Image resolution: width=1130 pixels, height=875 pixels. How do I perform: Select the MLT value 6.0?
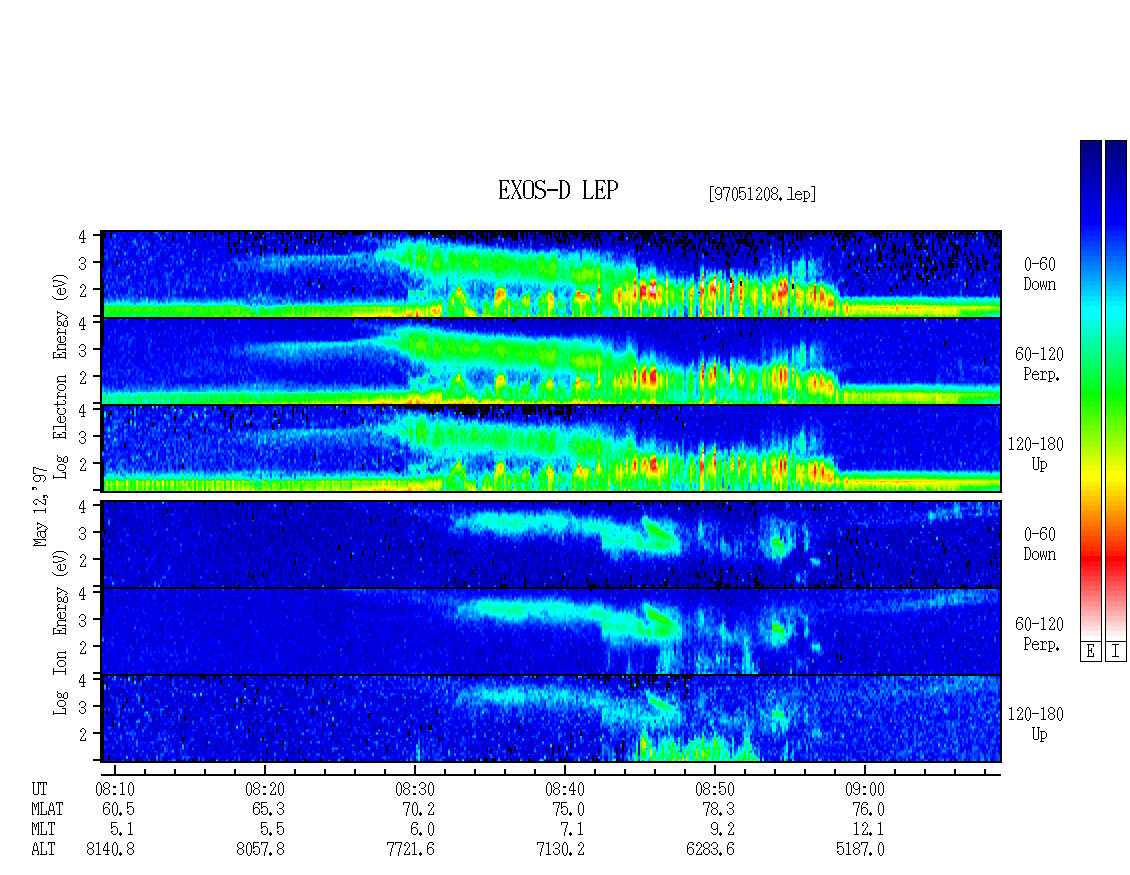(x=422, y=830)
